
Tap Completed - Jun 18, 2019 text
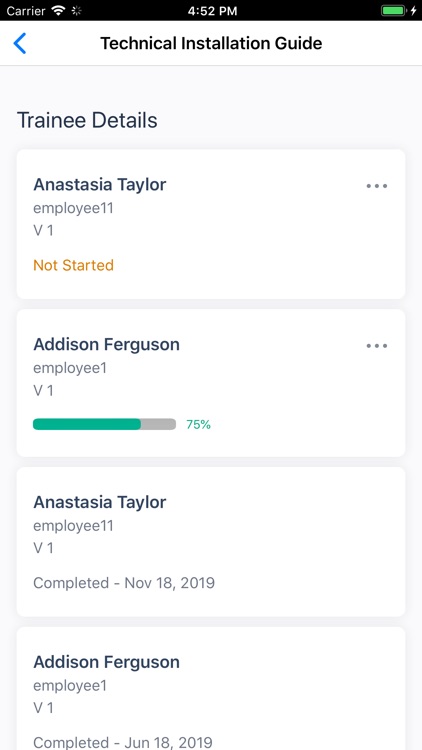point(123,742)
